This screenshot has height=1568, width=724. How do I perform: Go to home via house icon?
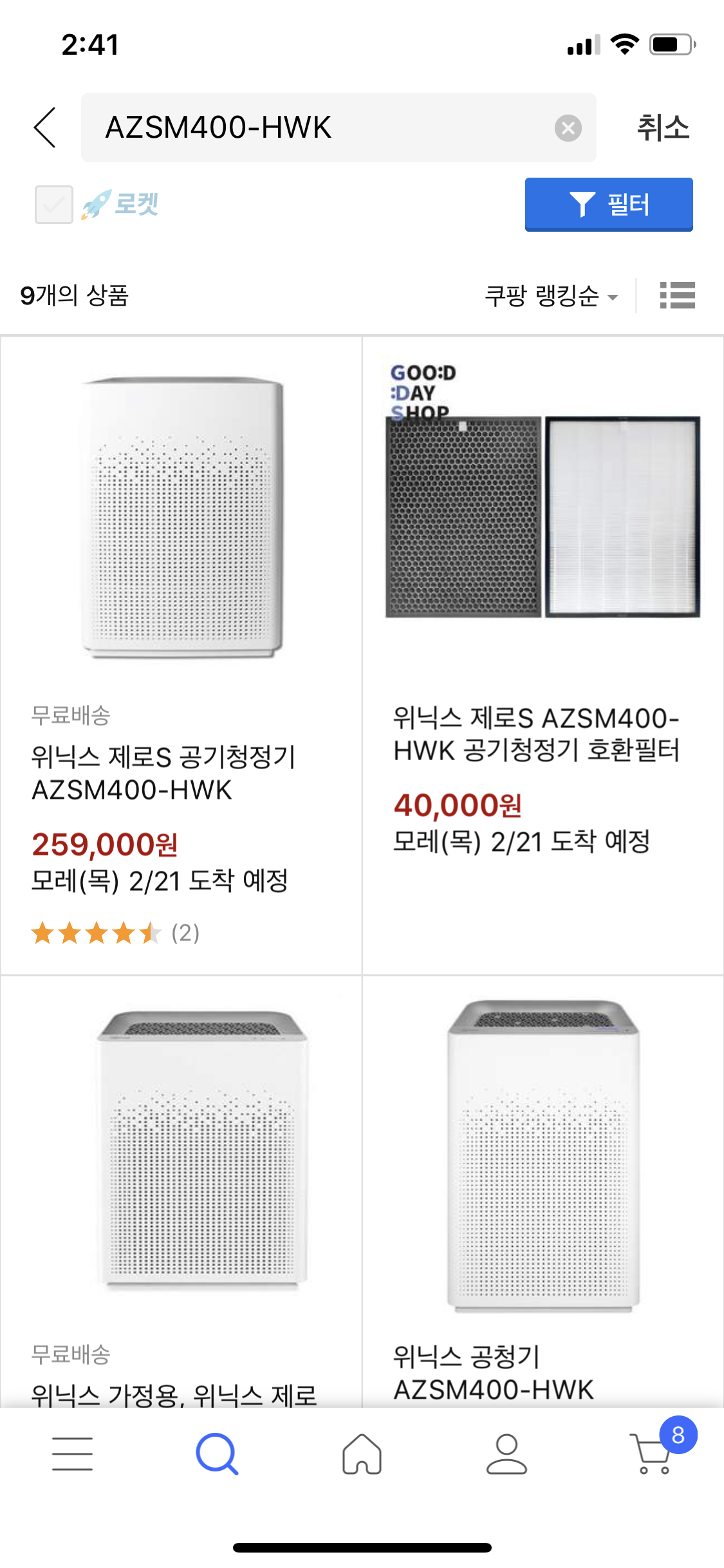[362, 1453]
